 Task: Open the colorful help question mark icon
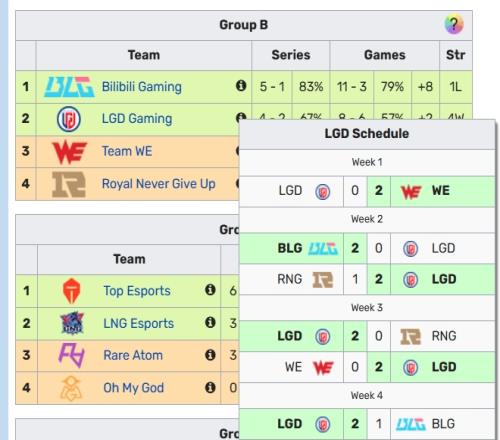coord(454,24)
